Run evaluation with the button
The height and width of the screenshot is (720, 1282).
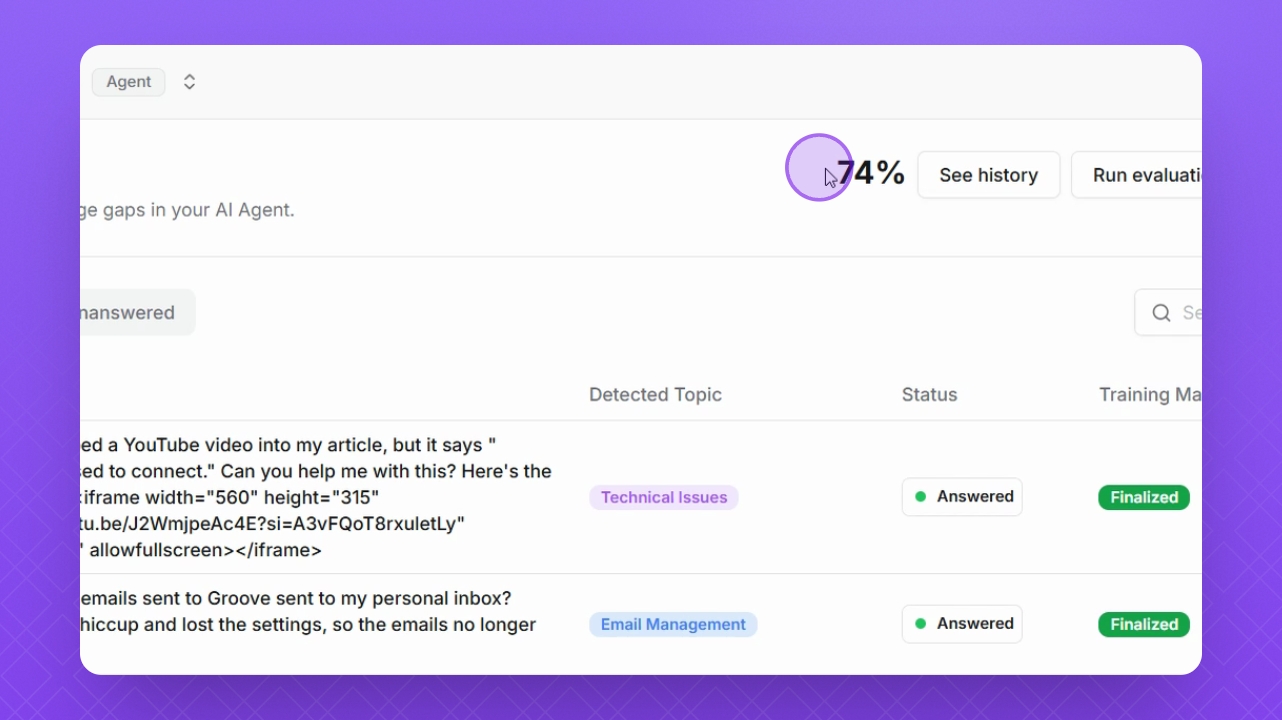[1140, 175]
